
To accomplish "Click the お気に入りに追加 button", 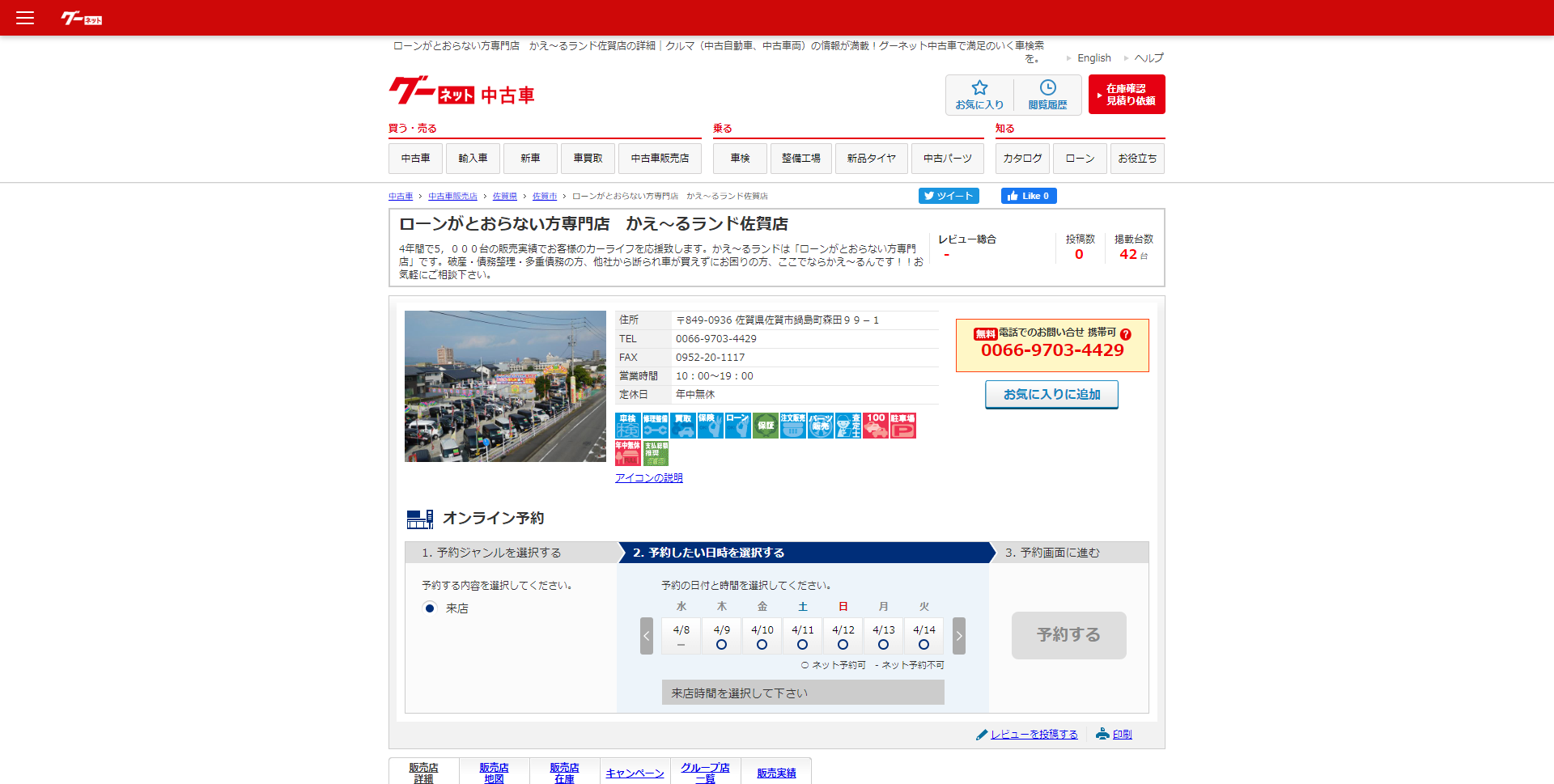I will tap(1051, 394).
